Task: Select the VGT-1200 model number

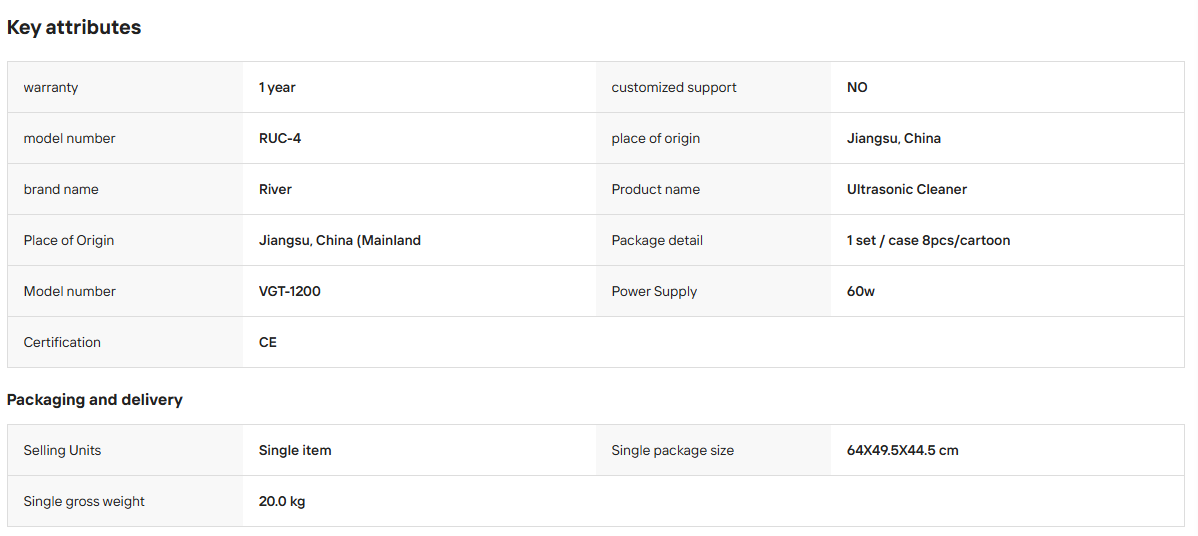Action: [x=290, y=291]
